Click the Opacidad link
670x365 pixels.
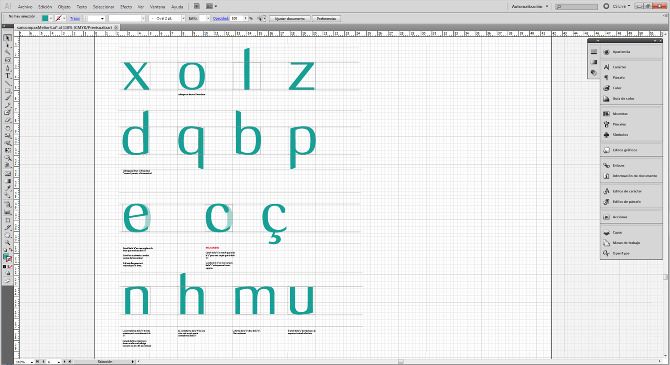[220, 19]
